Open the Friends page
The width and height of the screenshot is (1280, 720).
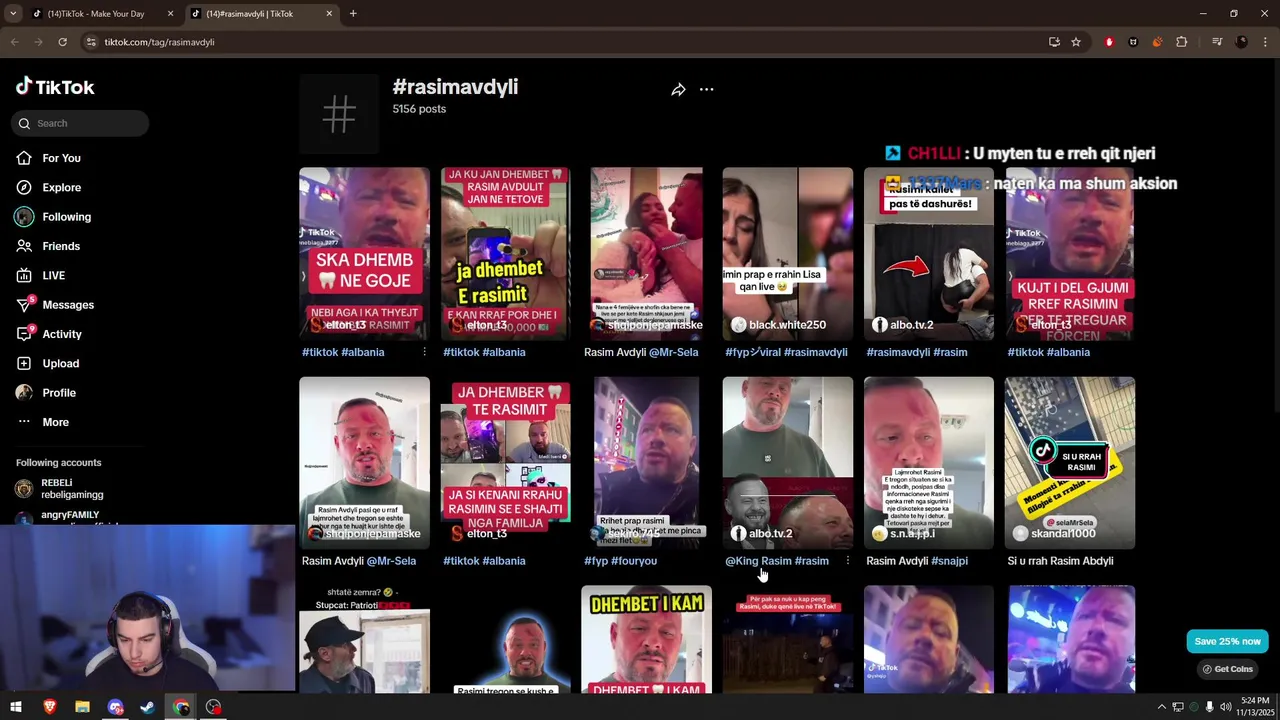(60, 246)
